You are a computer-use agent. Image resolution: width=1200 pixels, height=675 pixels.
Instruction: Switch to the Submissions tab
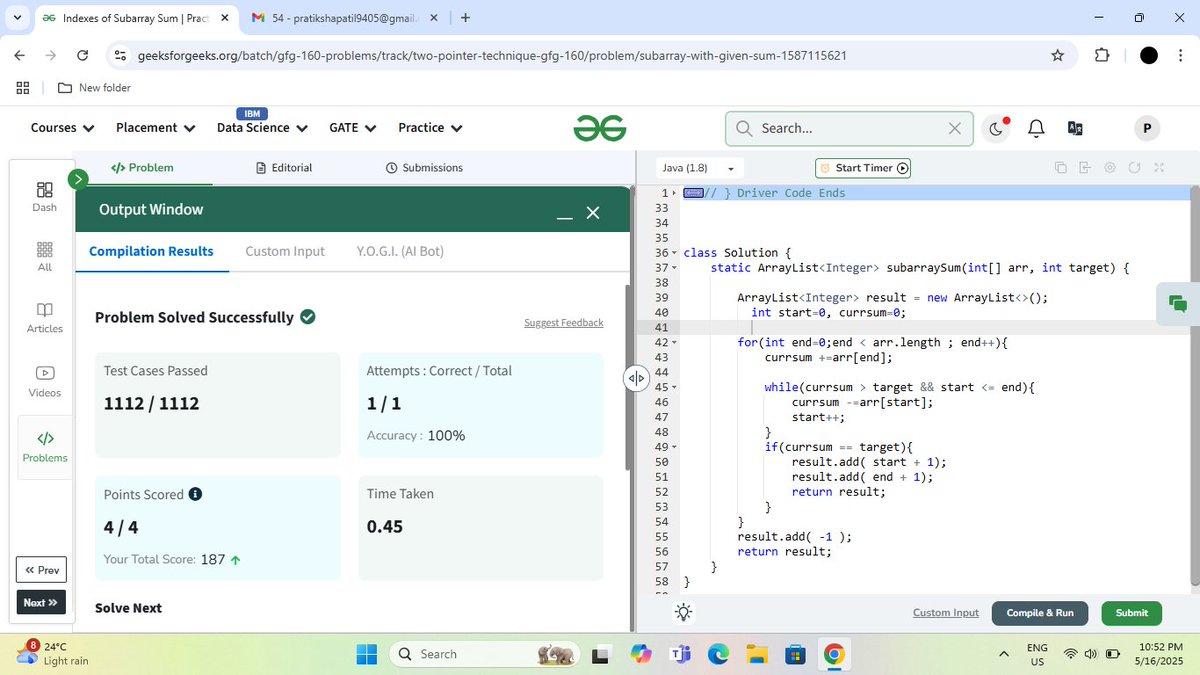click(424, 168)
